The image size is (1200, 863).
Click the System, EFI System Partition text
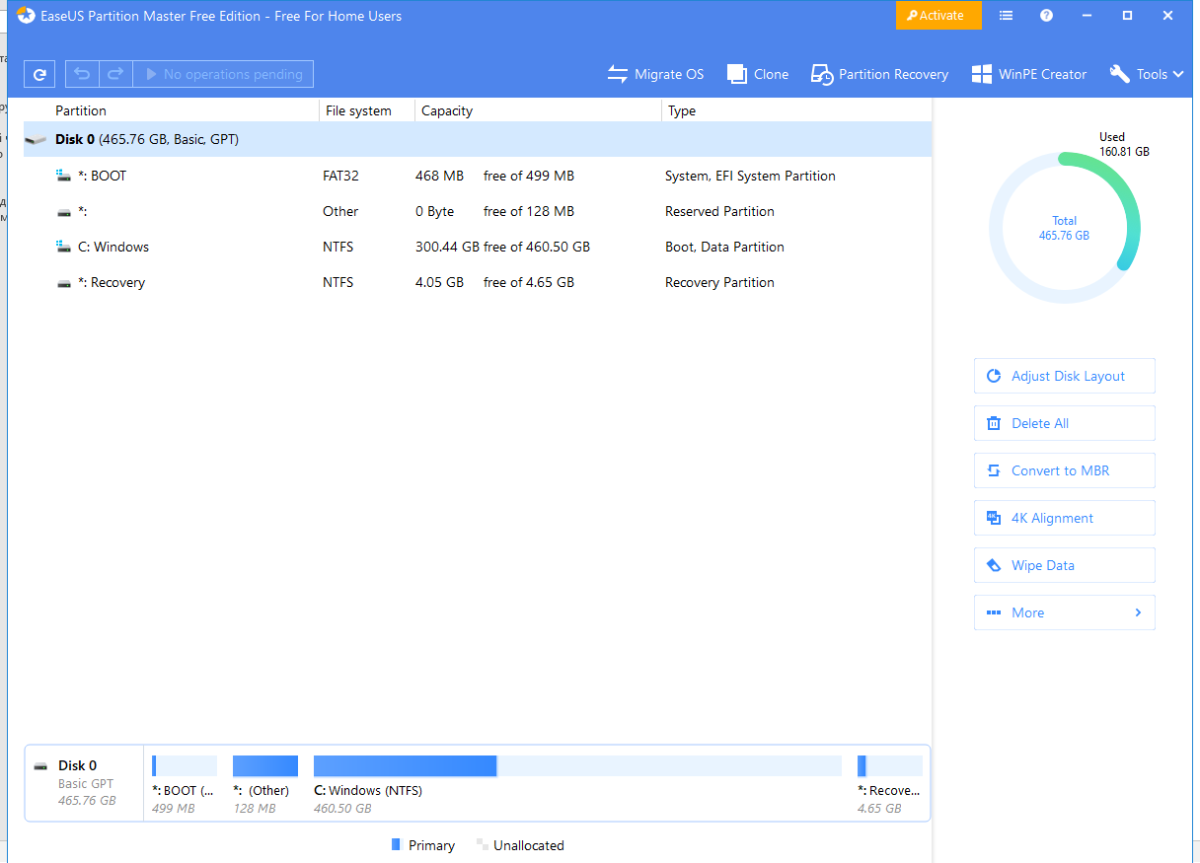(750, 176)
